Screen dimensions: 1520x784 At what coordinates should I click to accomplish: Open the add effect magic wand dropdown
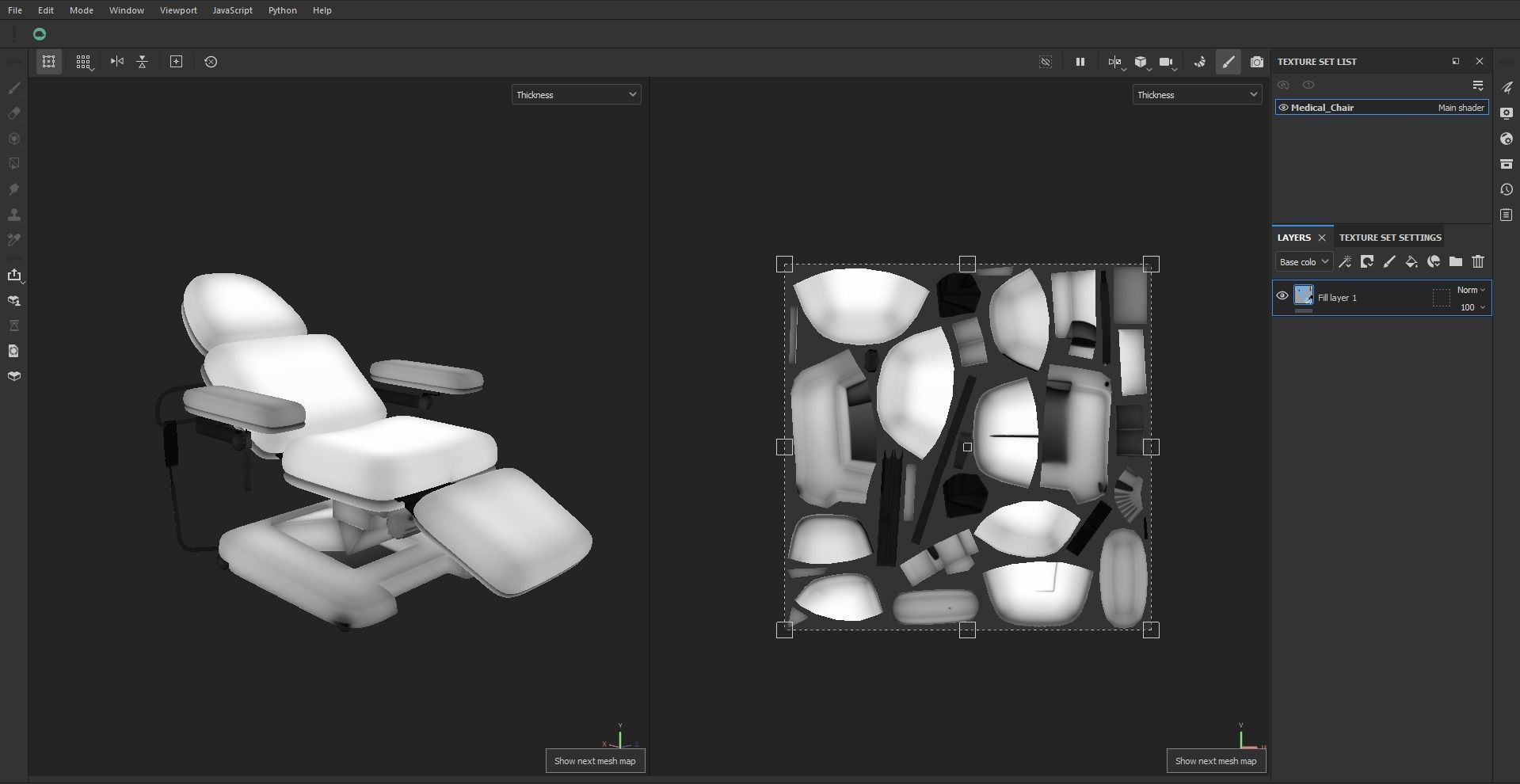1345,261
